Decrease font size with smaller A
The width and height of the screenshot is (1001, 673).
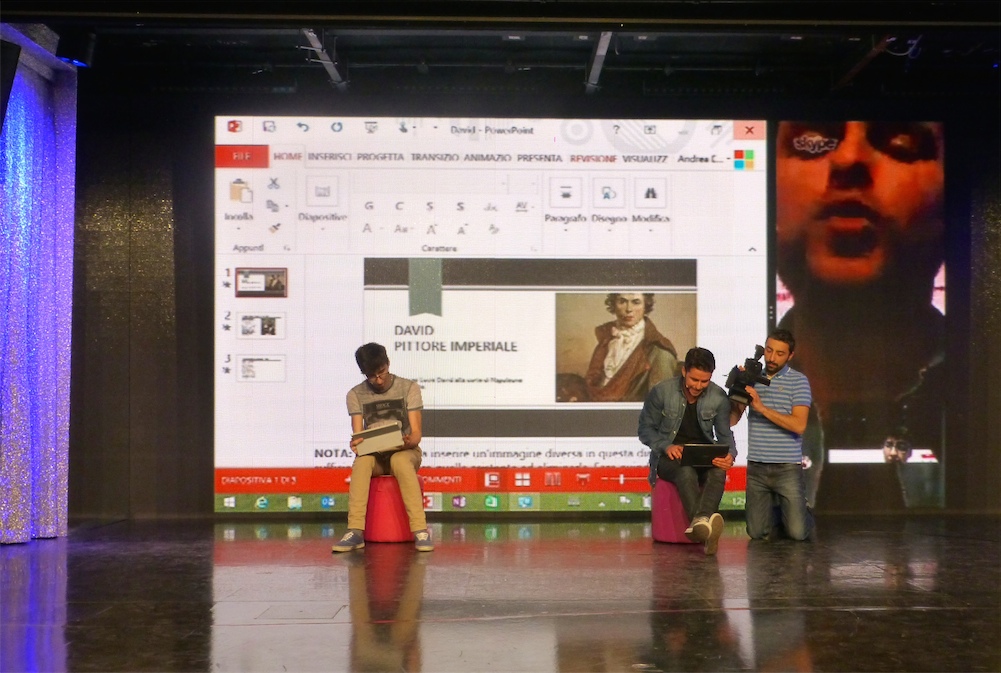point(461,230)
